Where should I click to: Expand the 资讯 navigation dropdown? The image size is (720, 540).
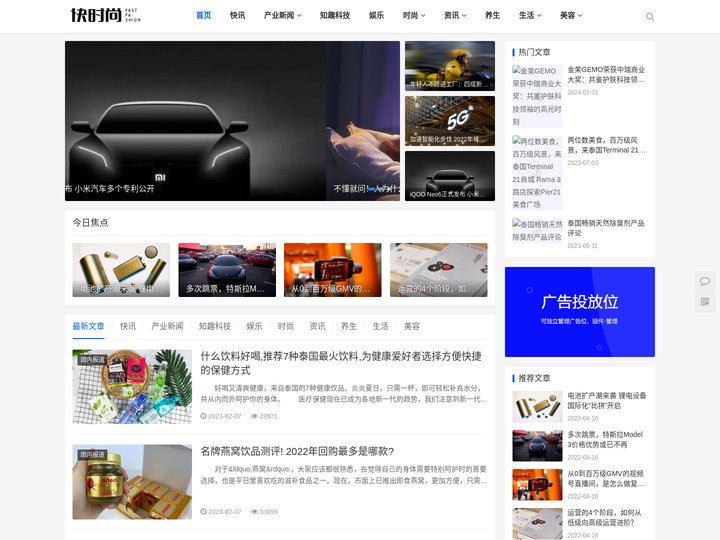[455, 15]
